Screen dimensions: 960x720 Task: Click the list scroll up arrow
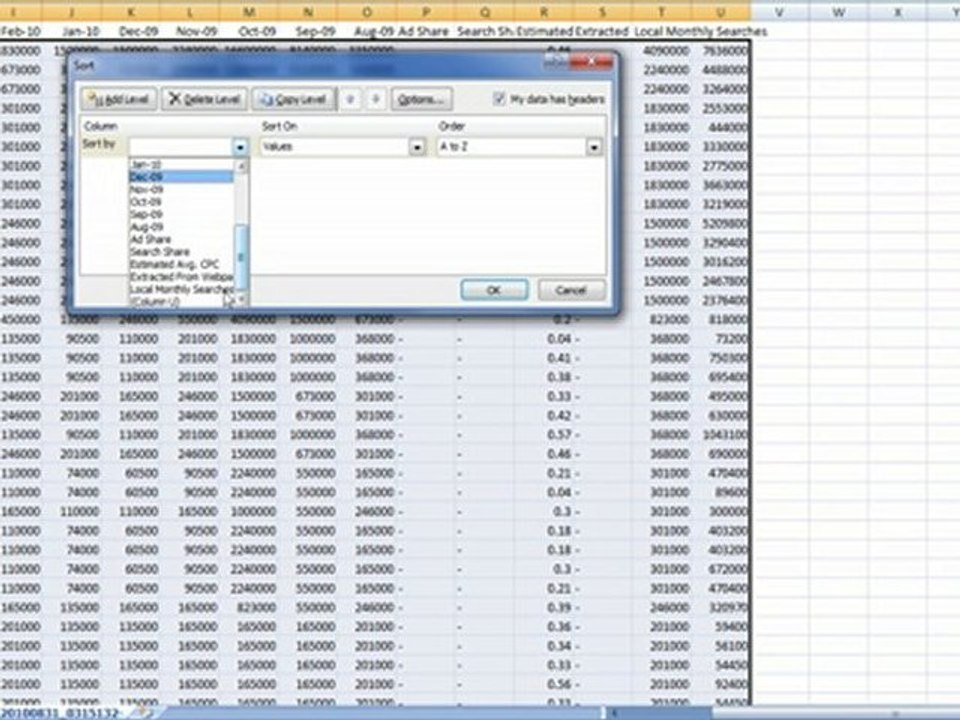[x=241, y=166]
